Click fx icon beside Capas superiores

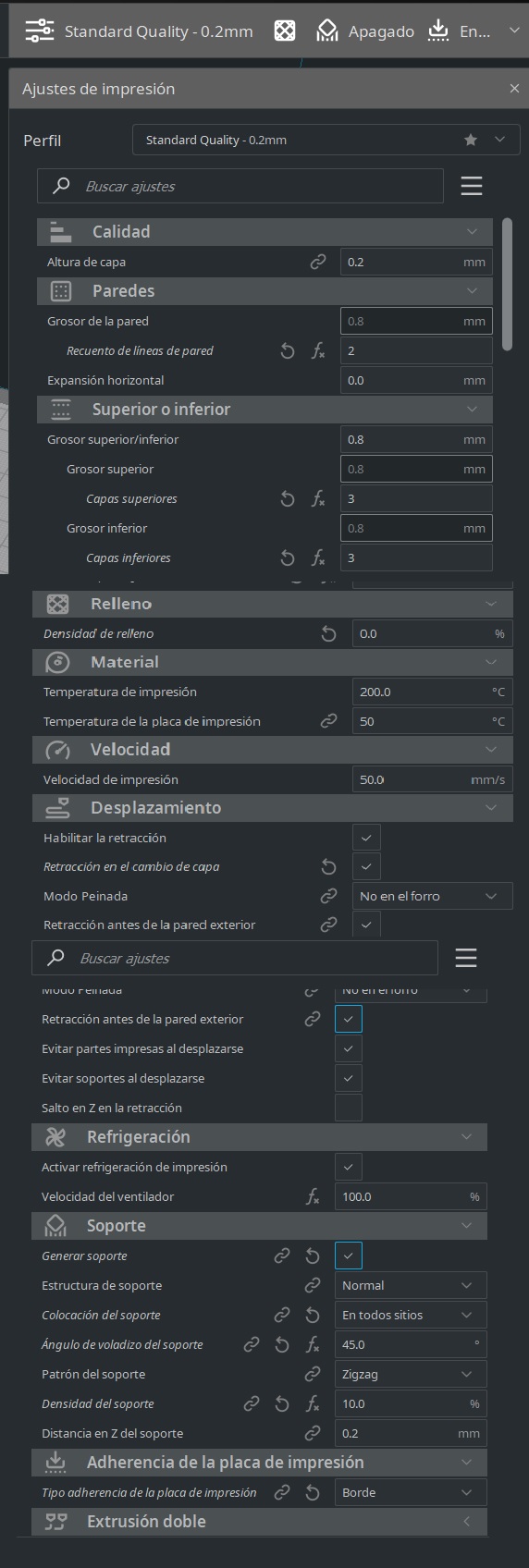(318, 498)
